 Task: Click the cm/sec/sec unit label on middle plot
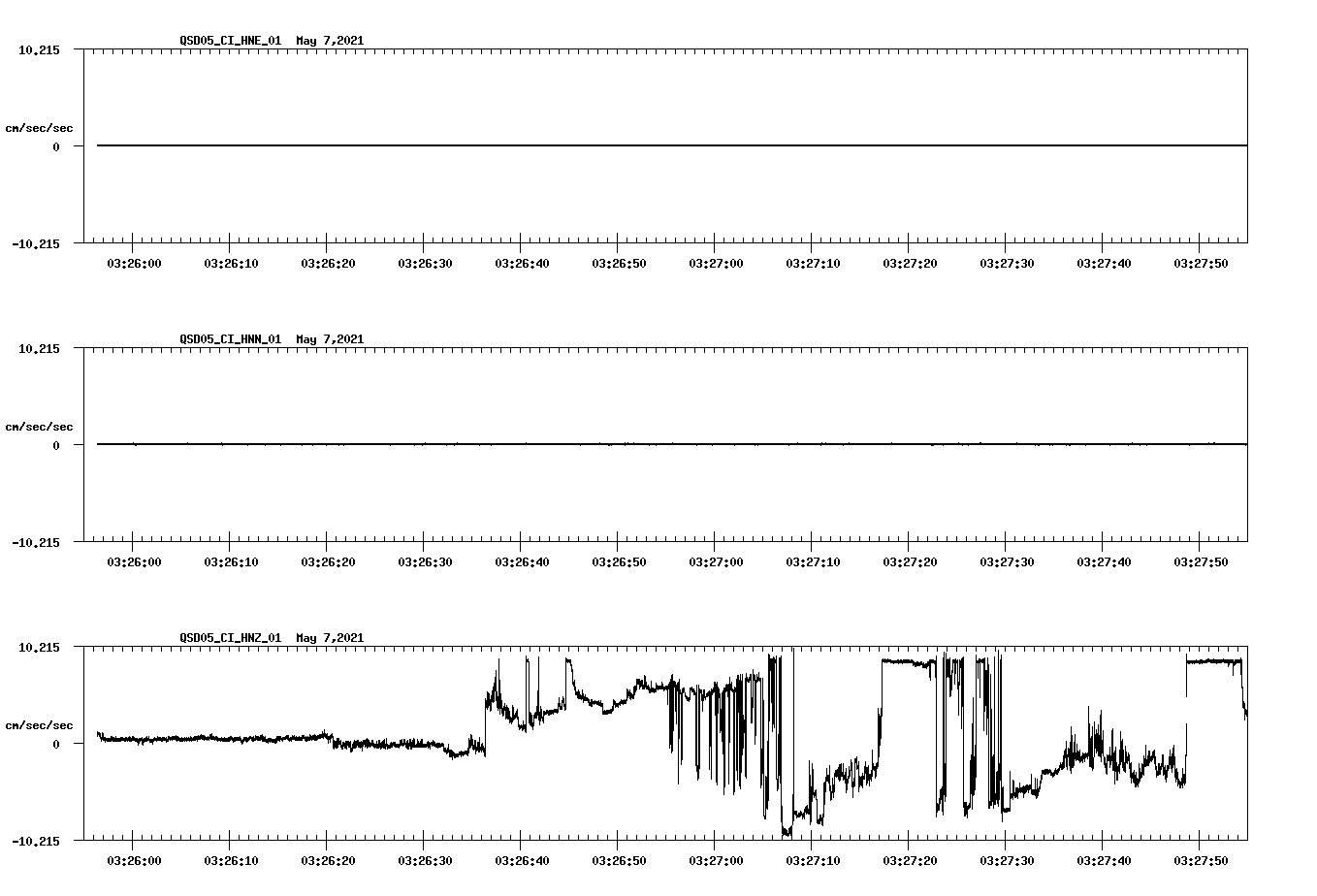click(41, 426)
